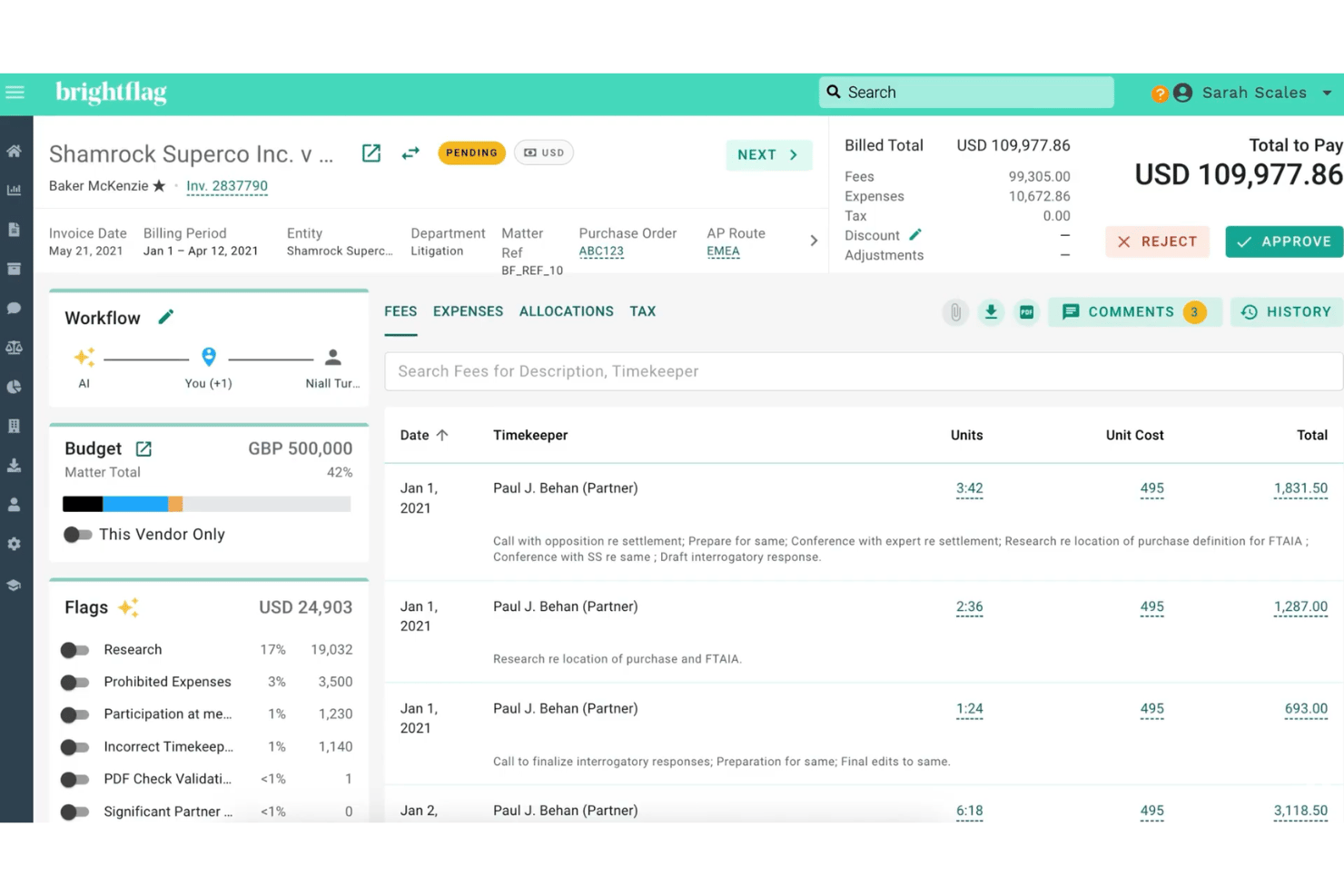Viewport: 1344px width, 896px height.
Task: Open the pie chart sidebar icon
Action: (x=15, y=387)
